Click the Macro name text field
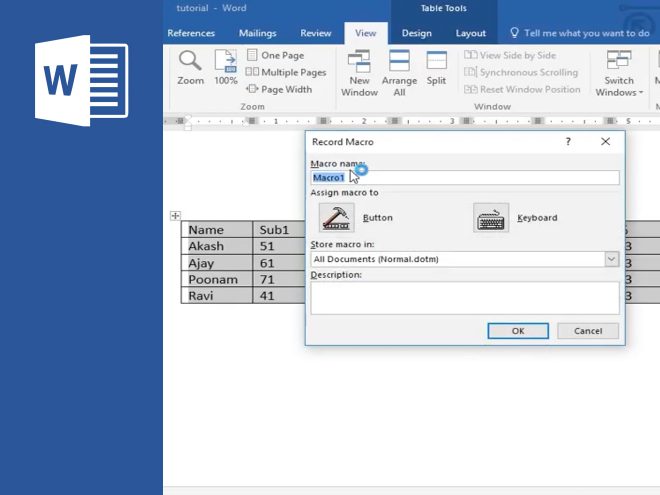 coord(465,178)
